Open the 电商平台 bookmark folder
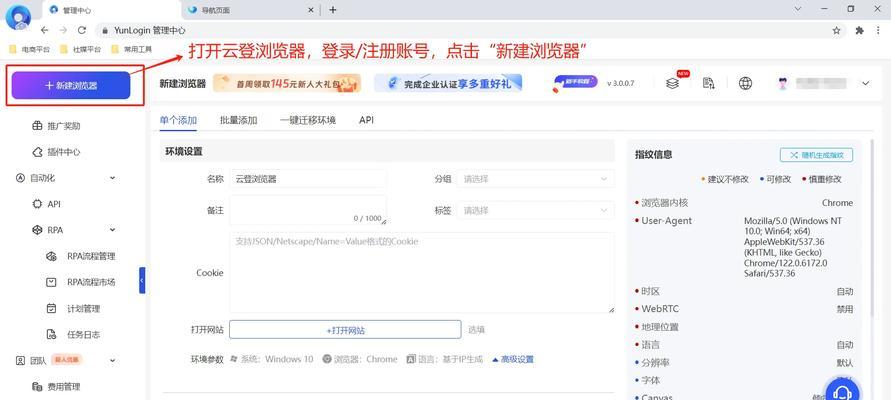This screenshot has width=891, height=400. pyautogui.click(x=30, y=49)
